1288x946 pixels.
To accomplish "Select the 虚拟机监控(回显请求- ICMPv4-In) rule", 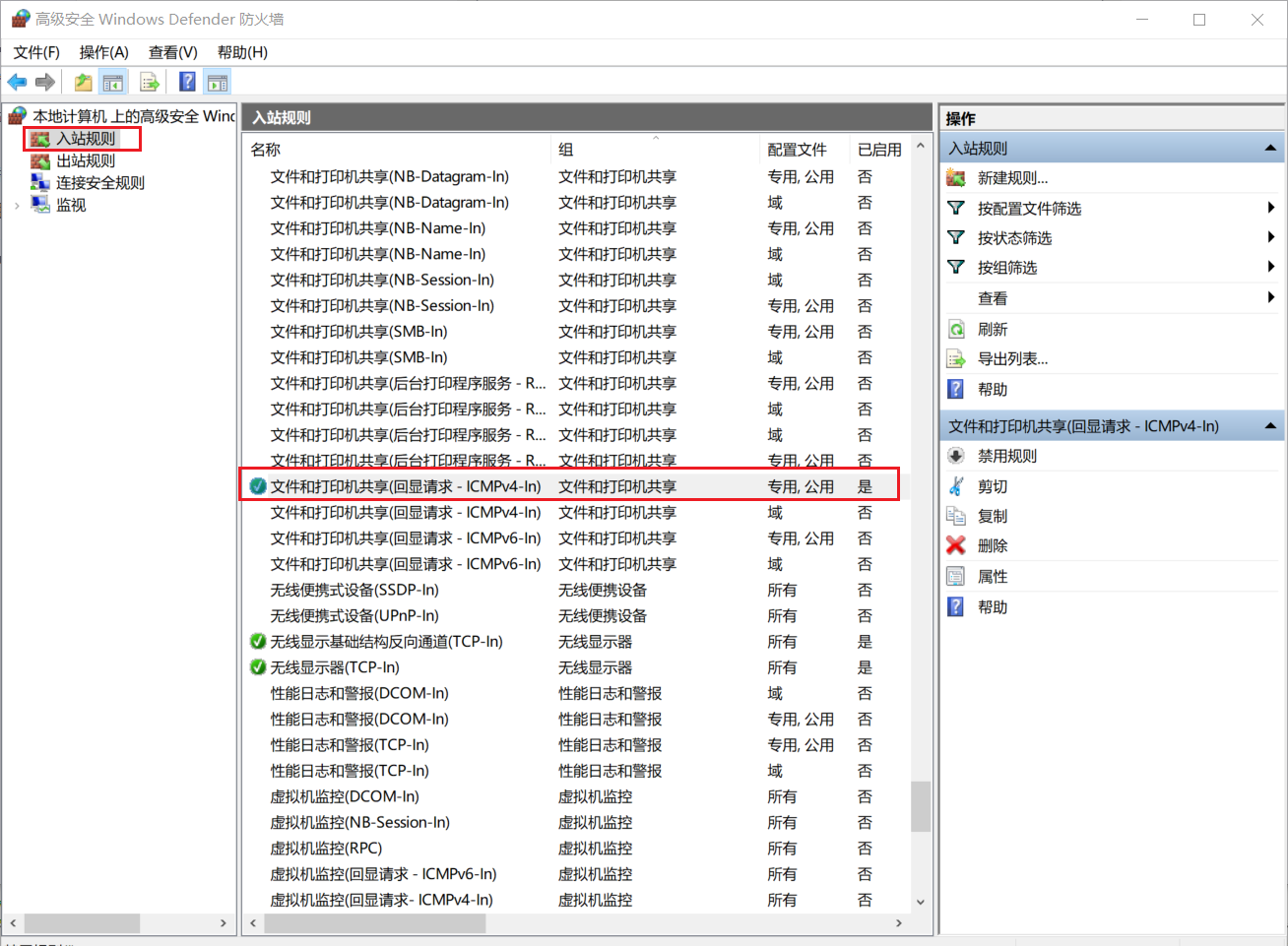I will click(576, 900).
